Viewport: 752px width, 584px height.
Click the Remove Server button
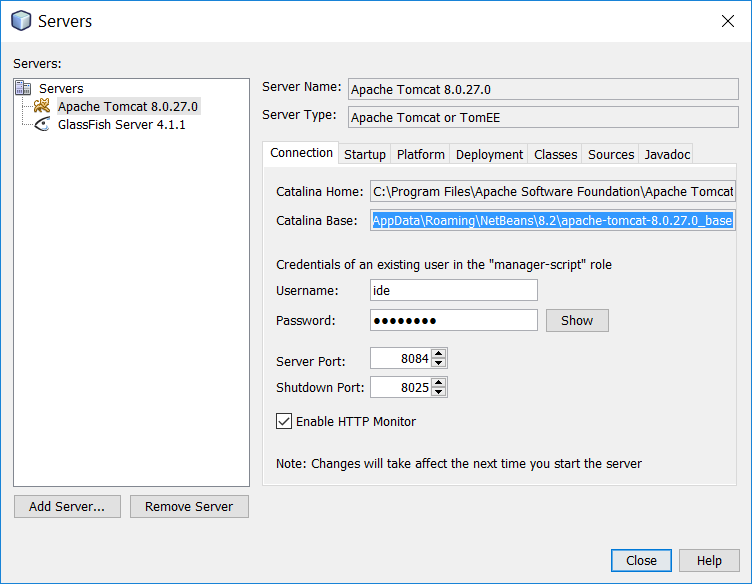pos(189,506)
